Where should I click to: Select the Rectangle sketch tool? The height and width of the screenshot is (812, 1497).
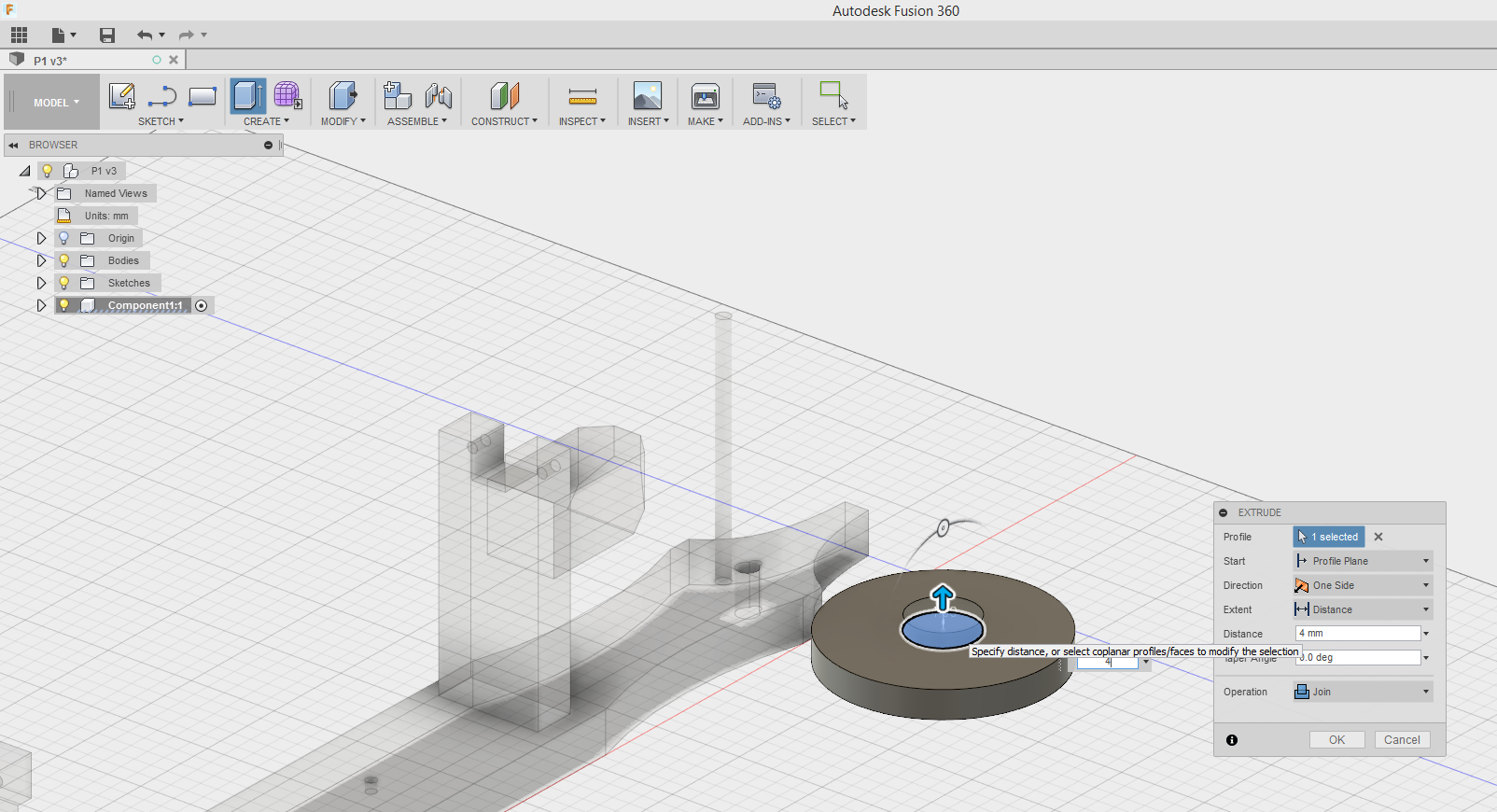203,96
